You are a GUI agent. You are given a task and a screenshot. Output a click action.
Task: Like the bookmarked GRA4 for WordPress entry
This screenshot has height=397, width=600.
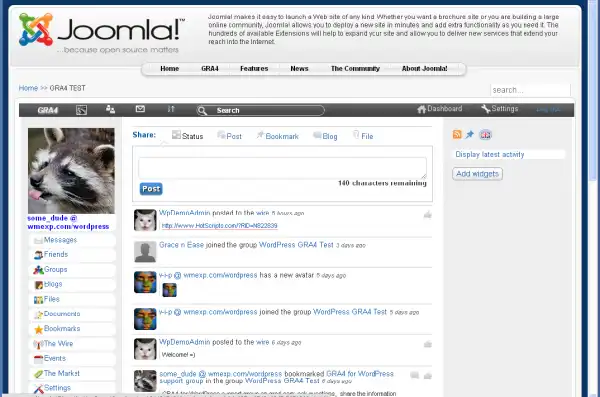click(427, 376)
